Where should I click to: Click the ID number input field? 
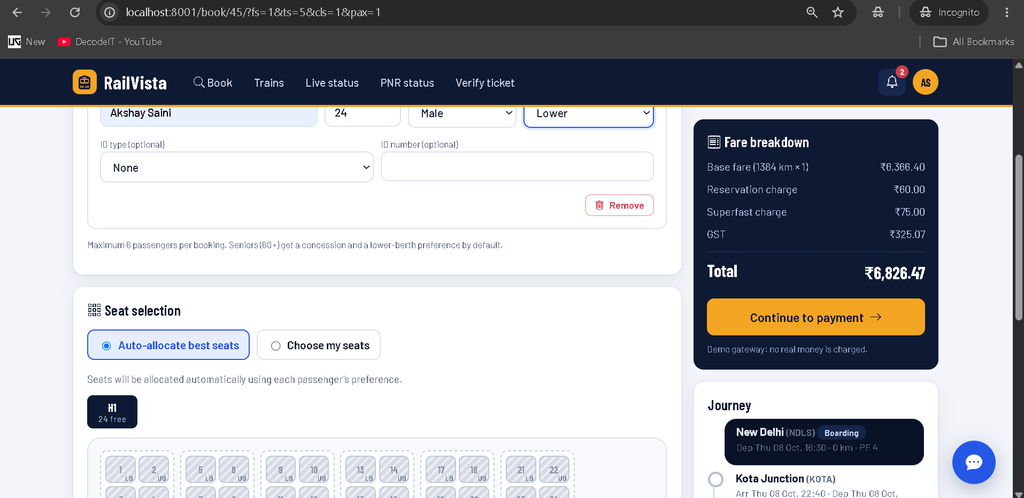pyautogui.click(x=517, y=167)
